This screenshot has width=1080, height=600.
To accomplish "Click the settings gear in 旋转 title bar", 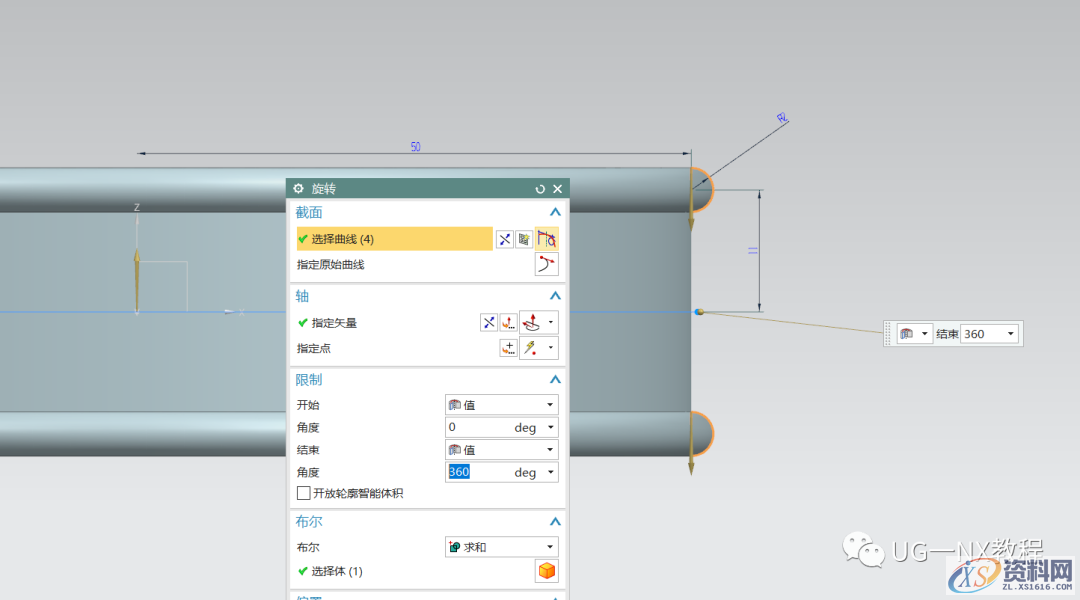I will [298, 188].
